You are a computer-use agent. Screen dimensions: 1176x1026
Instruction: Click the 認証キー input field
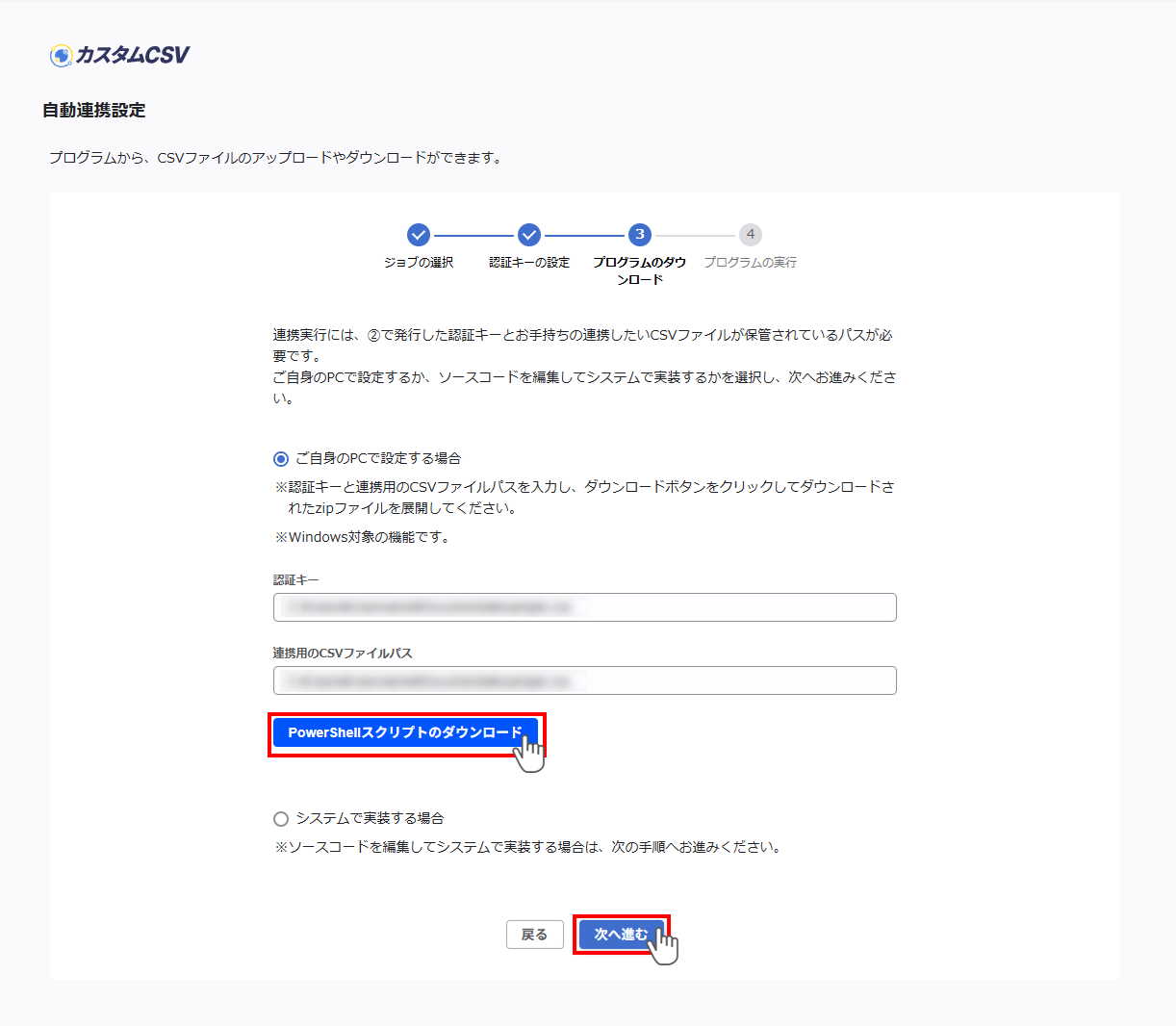(x=584, y=607)
